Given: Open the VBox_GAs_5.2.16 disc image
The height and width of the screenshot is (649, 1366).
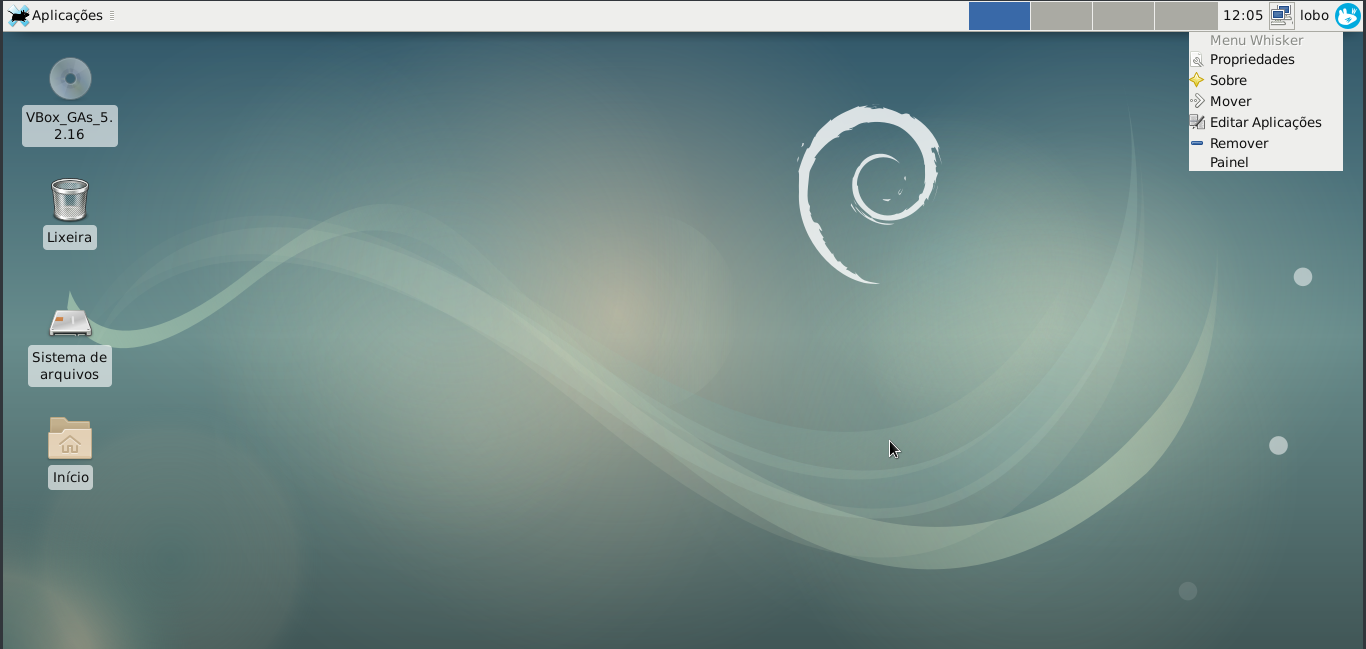Looking at the screenshot, I should pyautogui.click(x=69, y=80).
